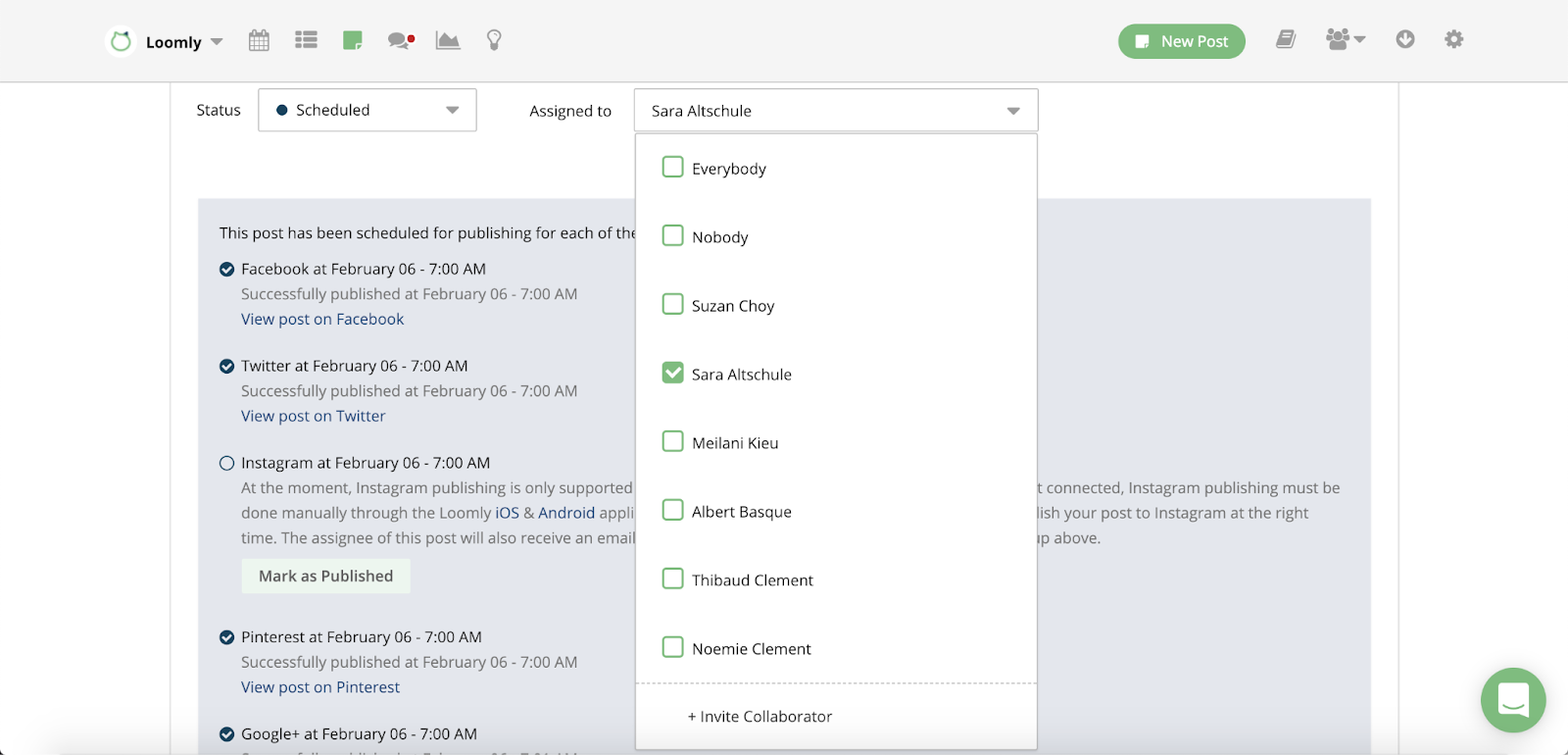The height and width of the screenshot is (755, 1568).
Task: Check the Albert Basque checkbox
Action: coord(672,510)
